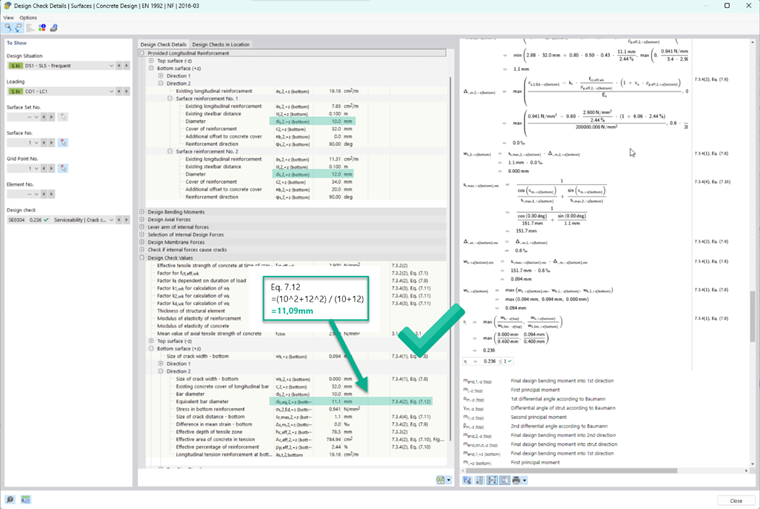
Task: Click fourth icon in the formula panel's bottom toolbar
Action: [x=504, y=480]
